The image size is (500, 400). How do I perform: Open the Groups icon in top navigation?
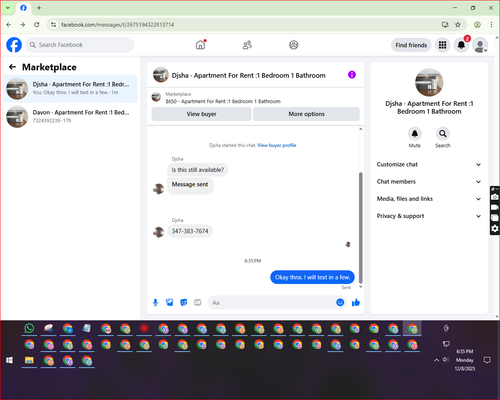[x=294, y=45]
